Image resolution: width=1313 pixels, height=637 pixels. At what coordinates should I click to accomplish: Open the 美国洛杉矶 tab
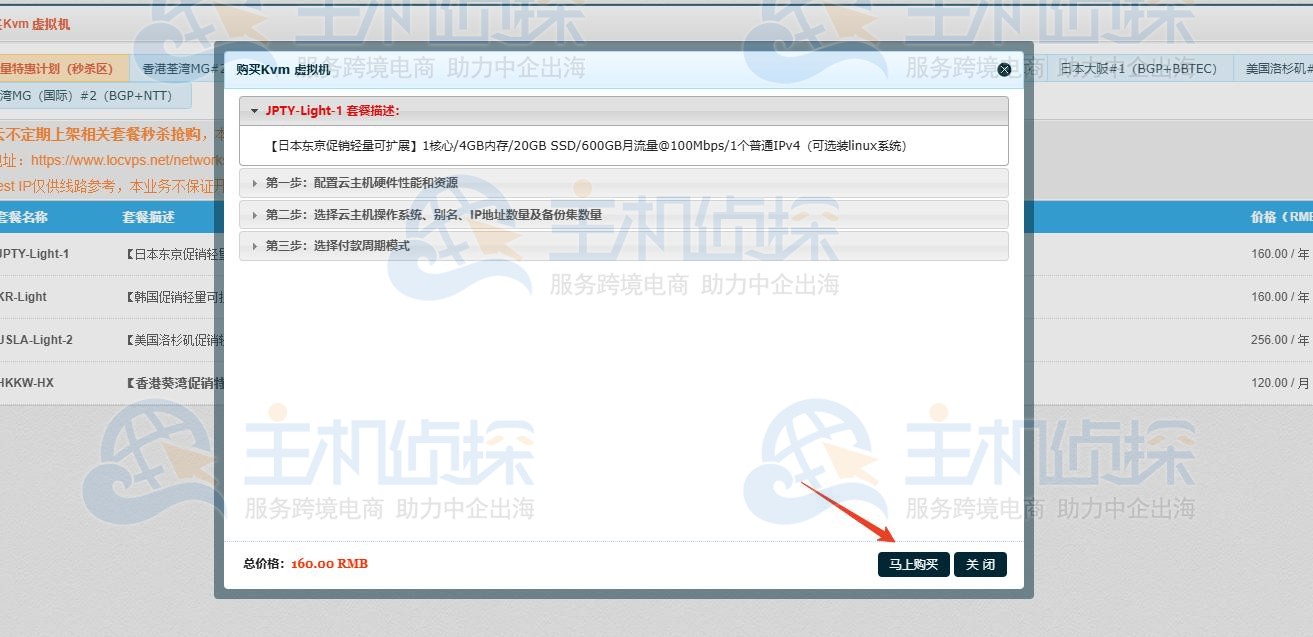click(1273, 69)
